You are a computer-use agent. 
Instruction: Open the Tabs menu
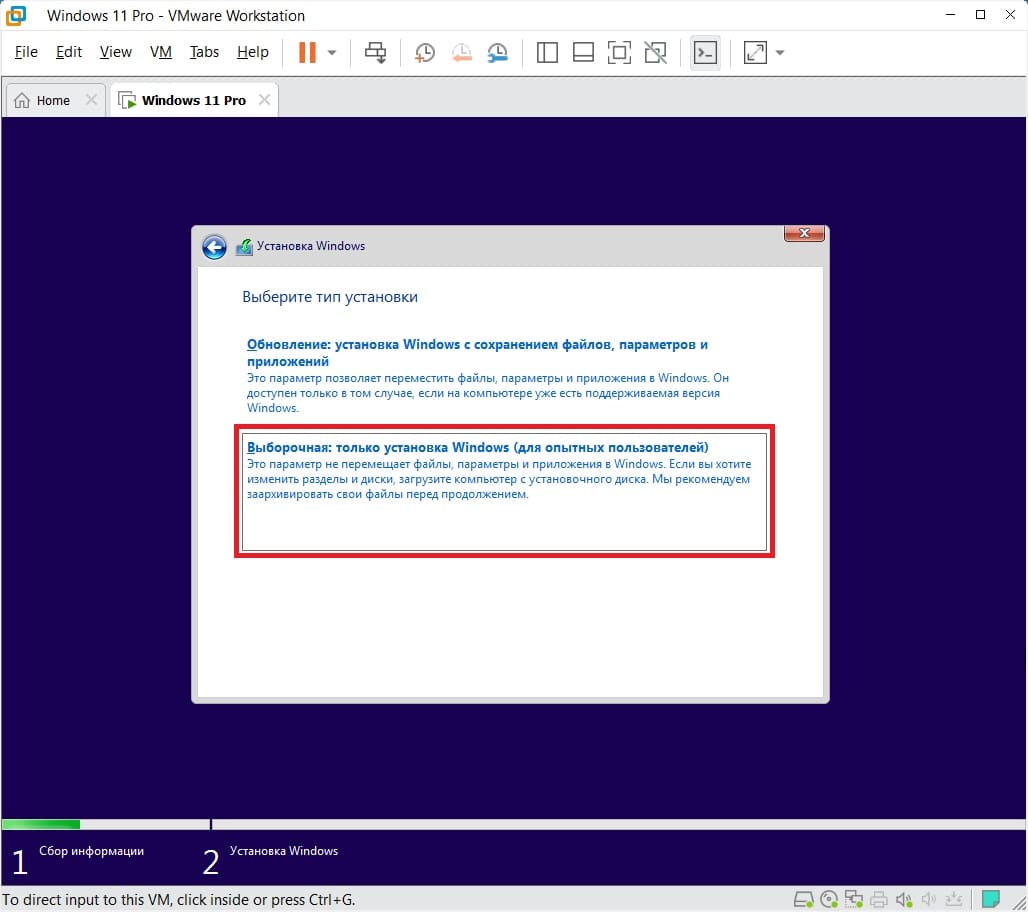click(204, 52)
